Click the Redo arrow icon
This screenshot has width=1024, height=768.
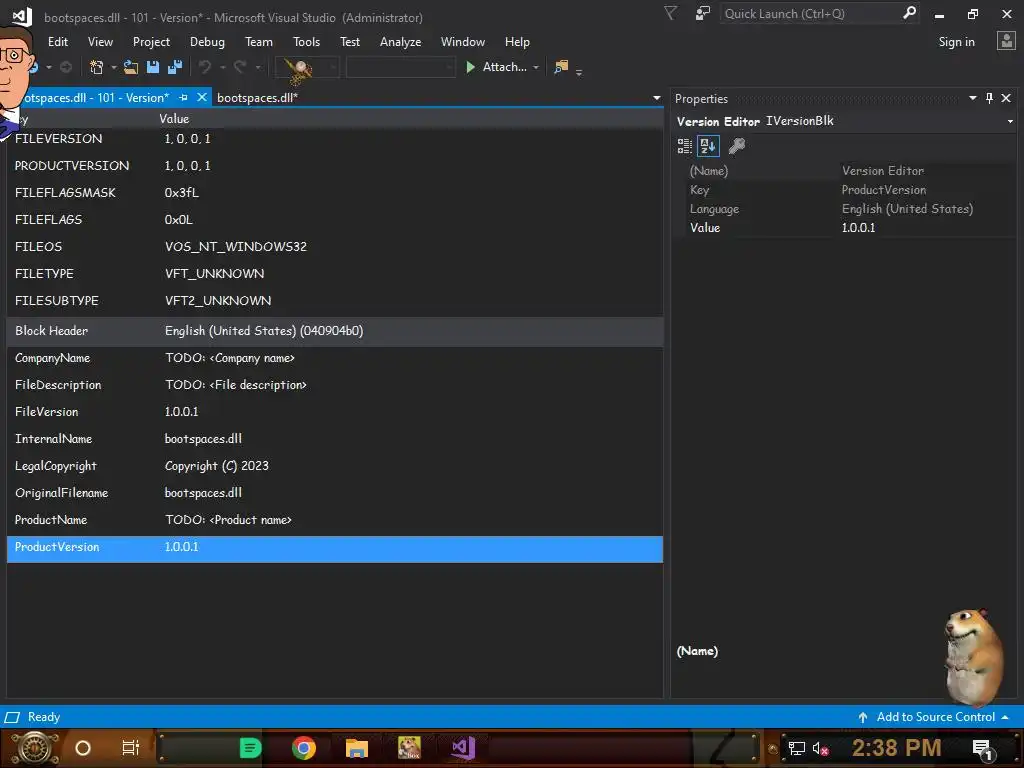point(240,67)
